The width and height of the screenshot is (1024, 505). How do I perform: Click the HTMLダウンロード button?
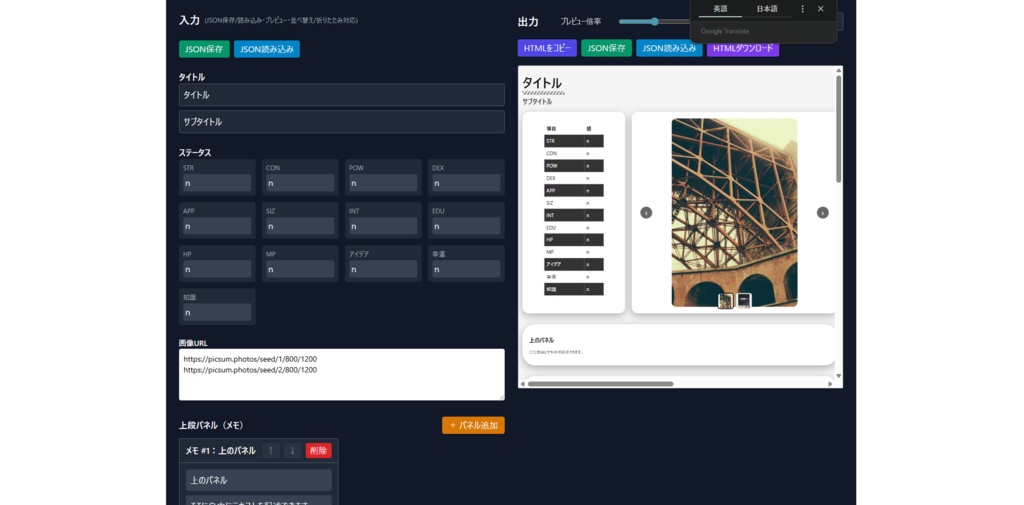click(x=743, y=48)
